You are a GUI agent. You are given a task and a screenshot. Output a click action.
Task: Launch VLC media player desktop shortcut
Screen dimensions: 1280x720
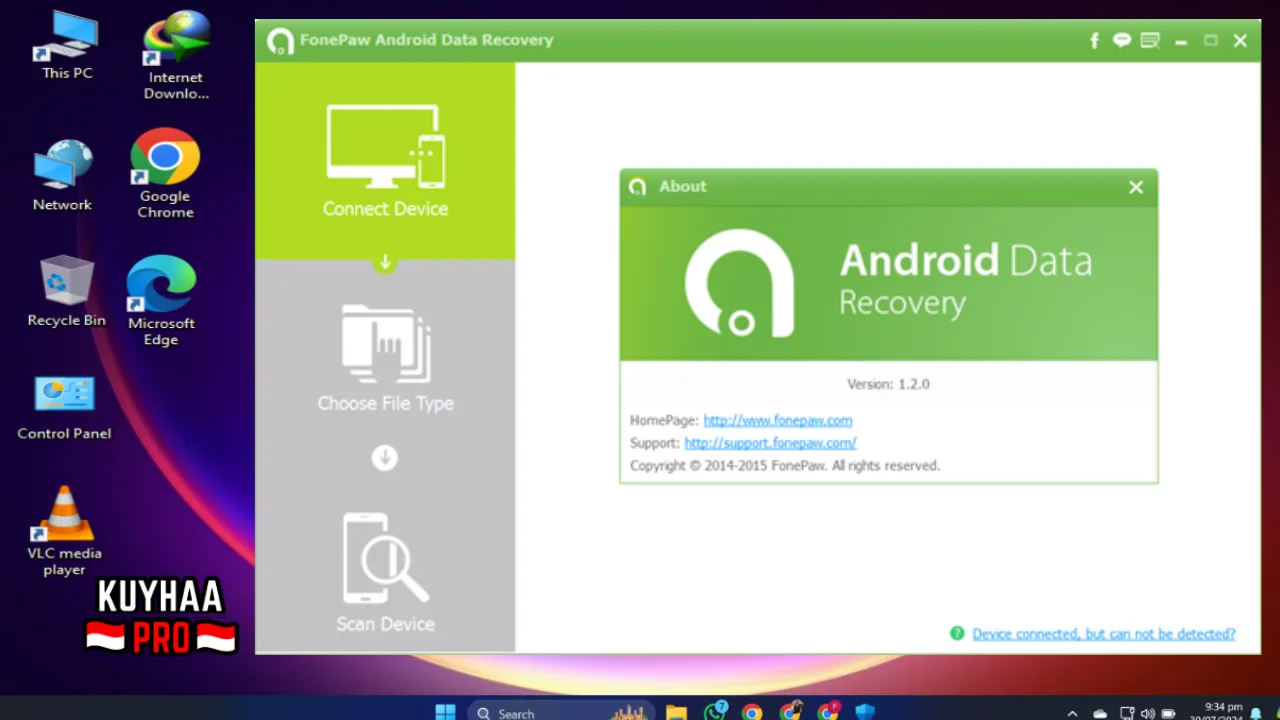[x=64, y=531]
